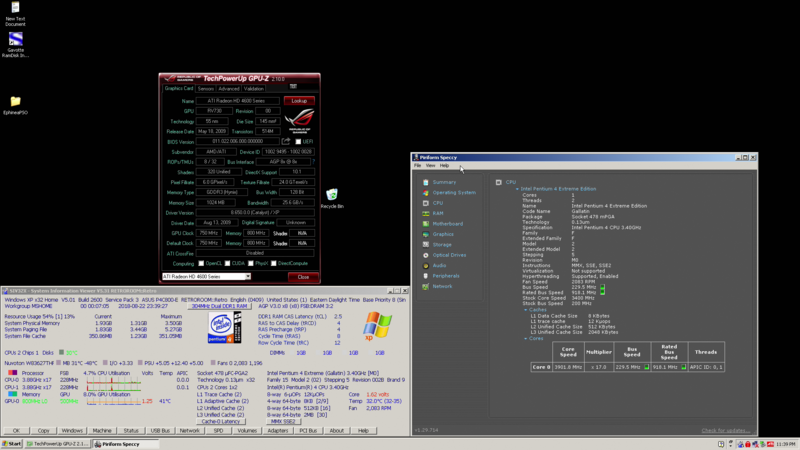Select Motherboard icon in Speccy sidebar
The height and width of the screenshot is (450, 800).
(x=426, y=224)
